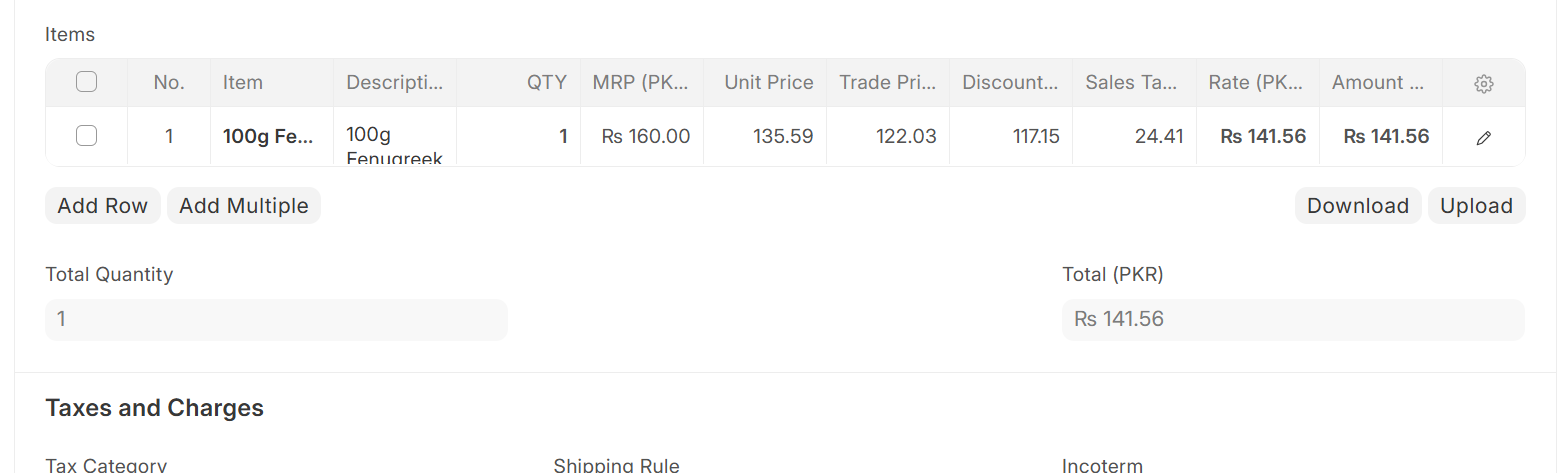The height and width of the screenshot is (473, 1557).
Task: Edit the QTY cell showing 1
Action: tap(518, 136)
